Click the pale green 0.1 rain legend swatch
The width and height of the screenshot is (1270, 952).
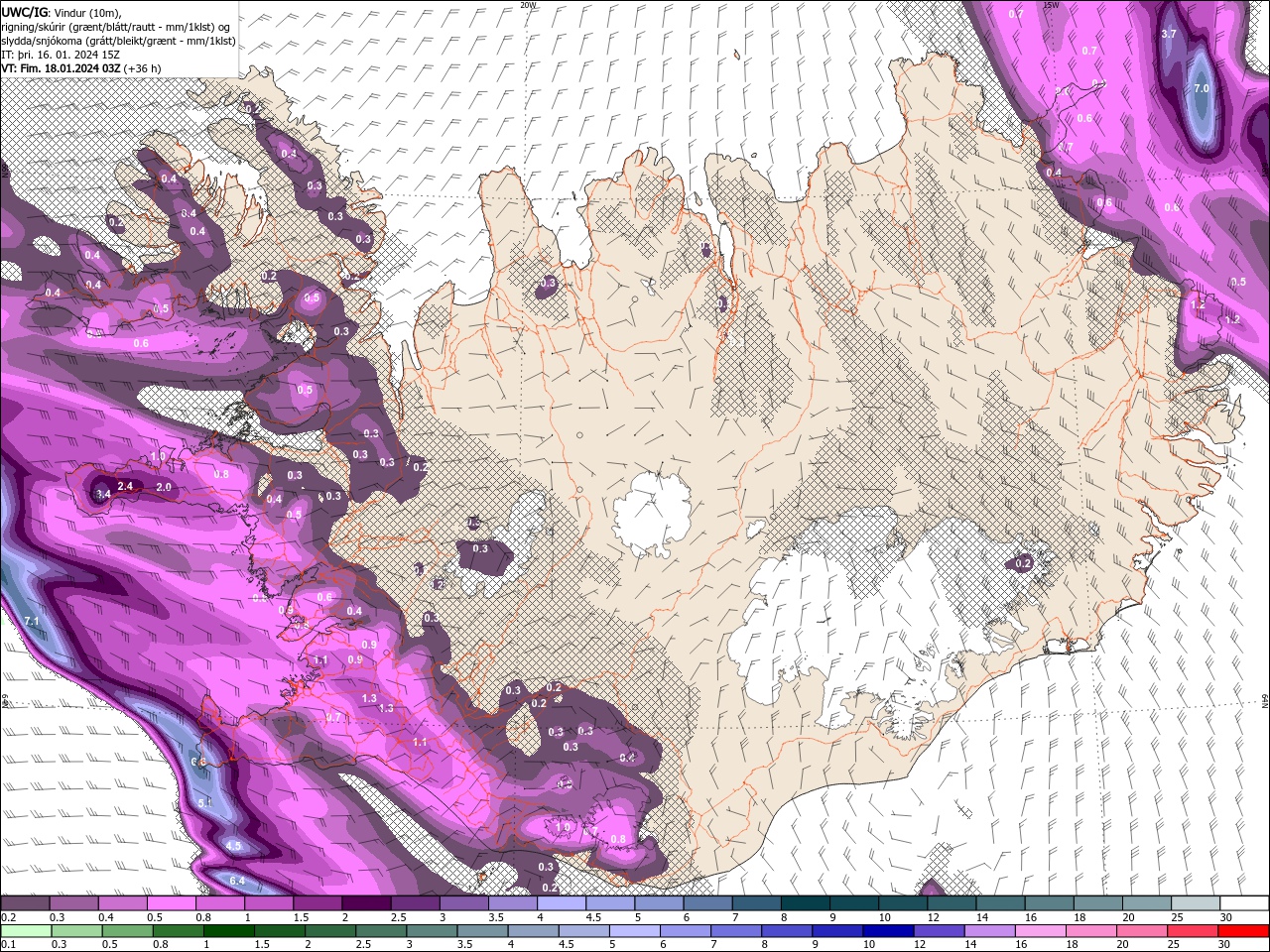[25, 931]
